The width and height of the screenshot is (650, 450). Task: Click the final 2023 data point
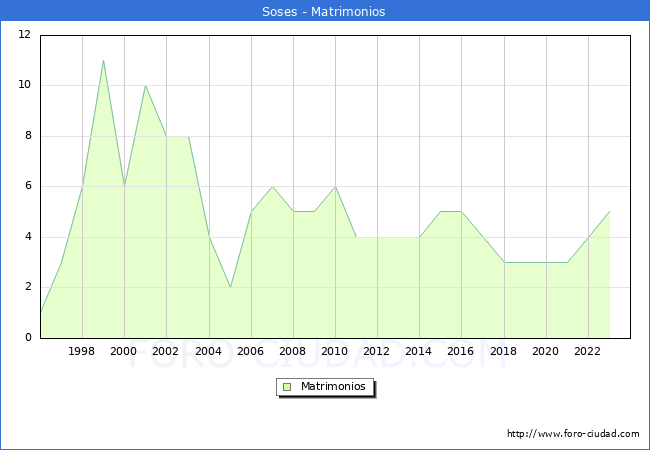coord(609,211)
